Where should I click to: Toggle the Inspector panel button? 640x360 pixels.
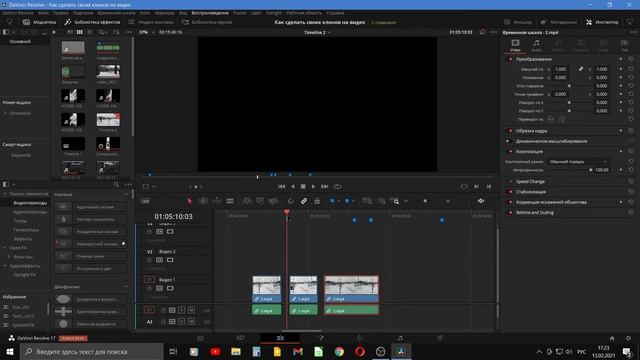[x=602, y=22]
